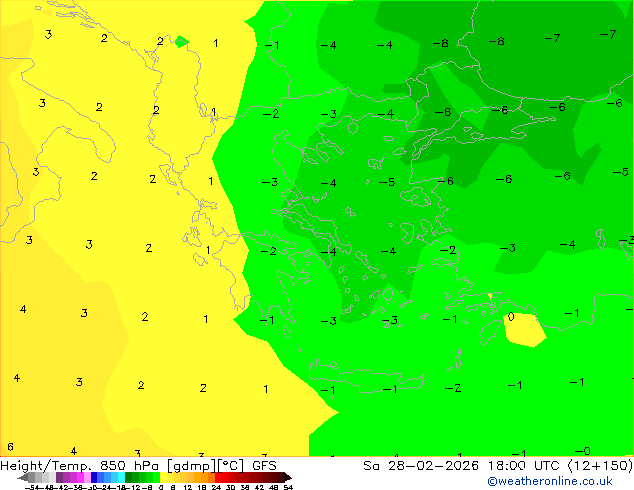Pick the cyan legend swatch above -18
This screenshot has height=490, width=634.
click(x=121, y=477)
